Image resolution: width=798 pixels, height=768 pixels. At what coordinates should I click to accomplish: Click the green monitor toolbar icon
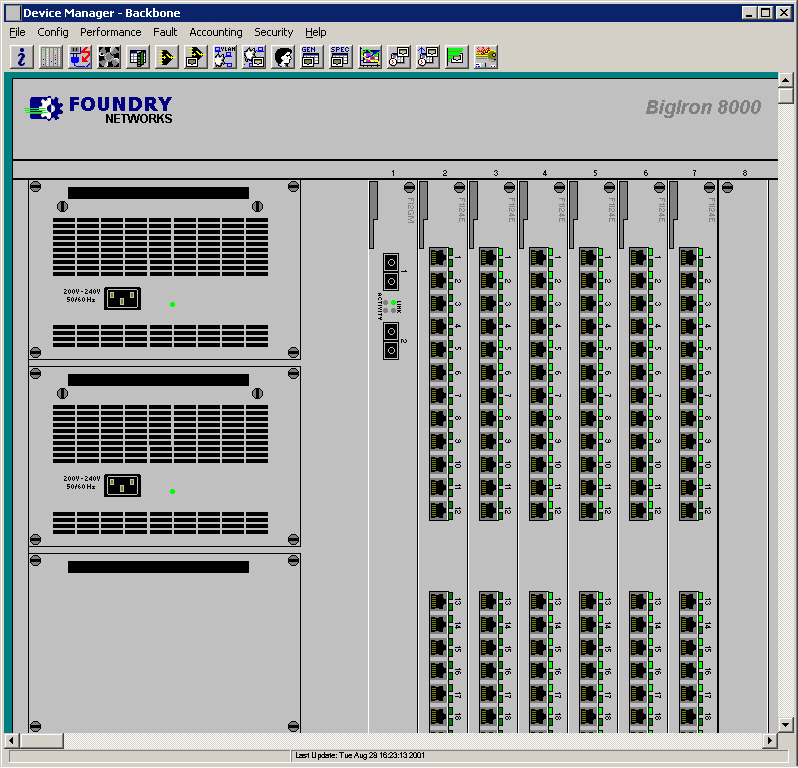pyautogui.click(x=456, y=57)
